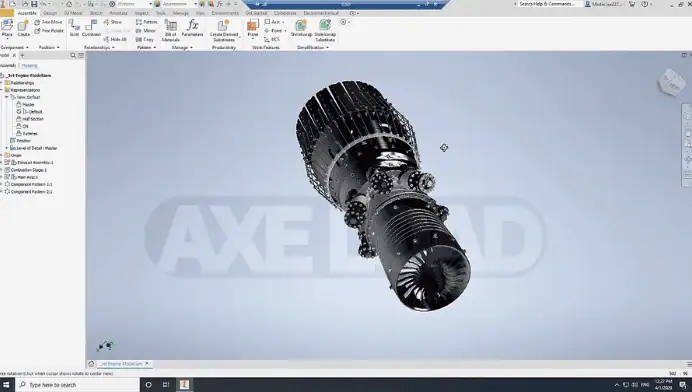Click the Place component icon
The width and height of the screenshot is (692, 392).
(7, 28)
